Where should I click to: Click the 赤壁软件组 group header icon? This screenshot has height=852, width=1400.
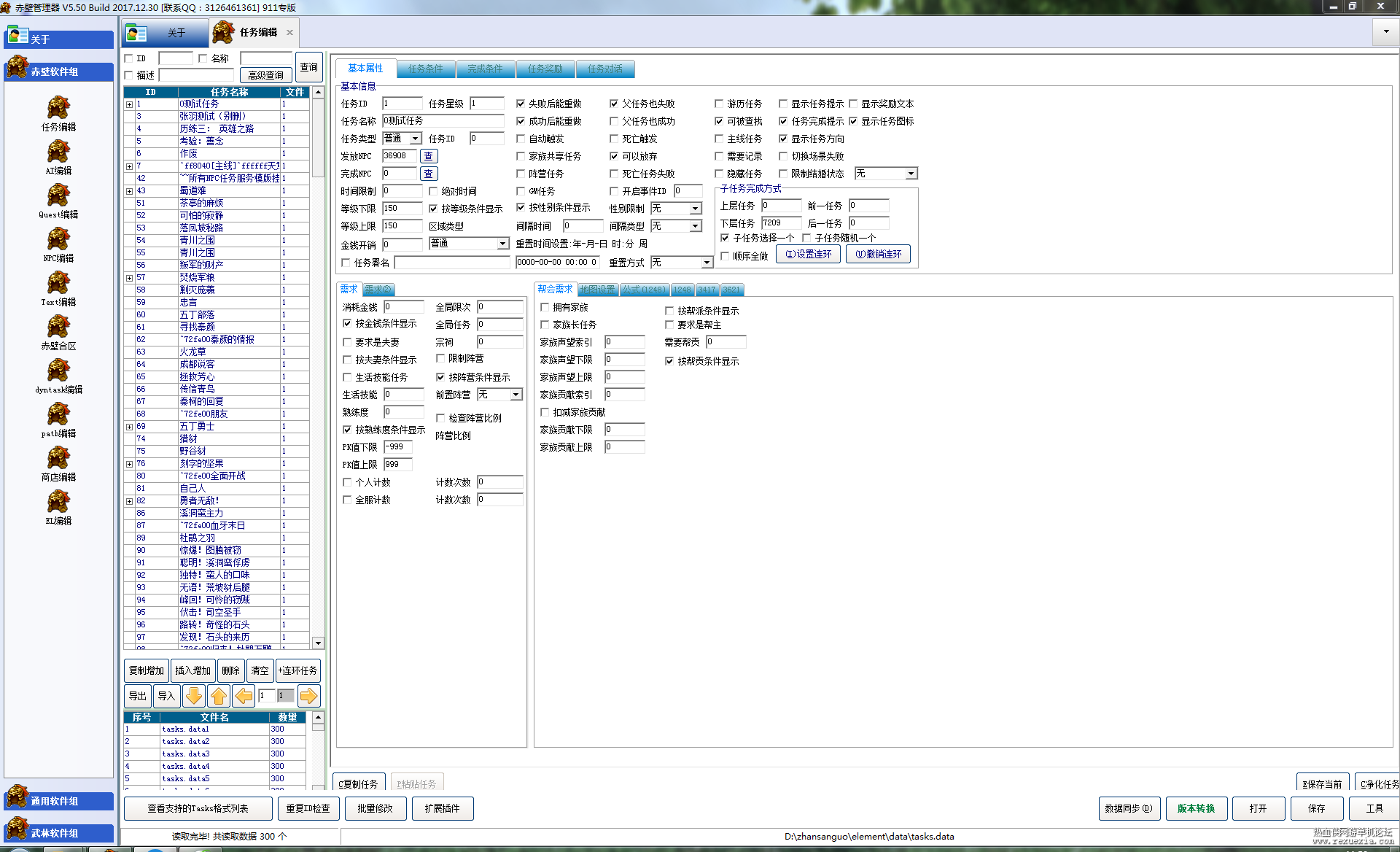pyautogui.click(x=17, y=68)
